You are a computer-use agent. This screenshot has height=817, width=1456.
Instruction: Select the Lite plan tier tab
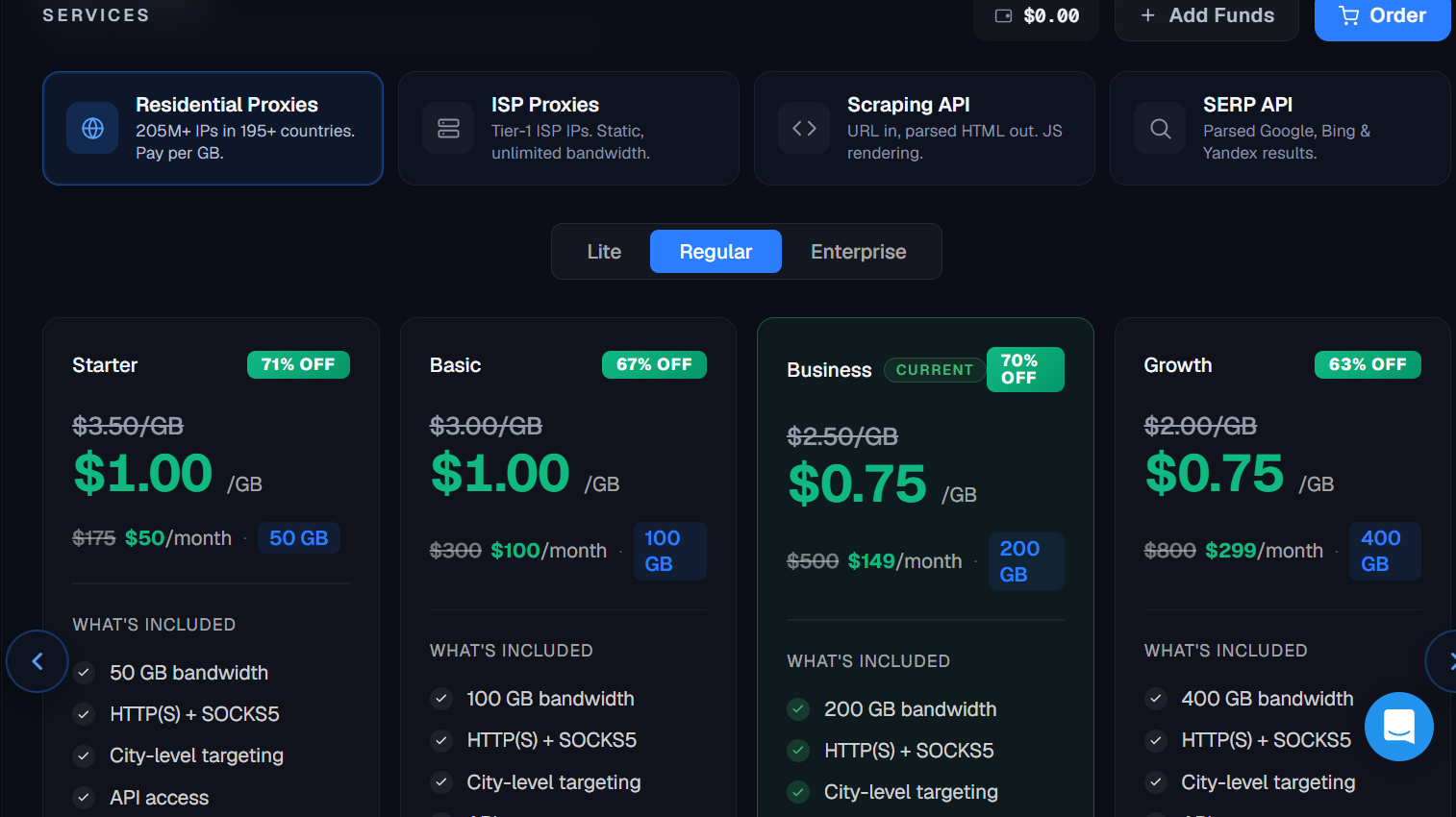[604, 252]
